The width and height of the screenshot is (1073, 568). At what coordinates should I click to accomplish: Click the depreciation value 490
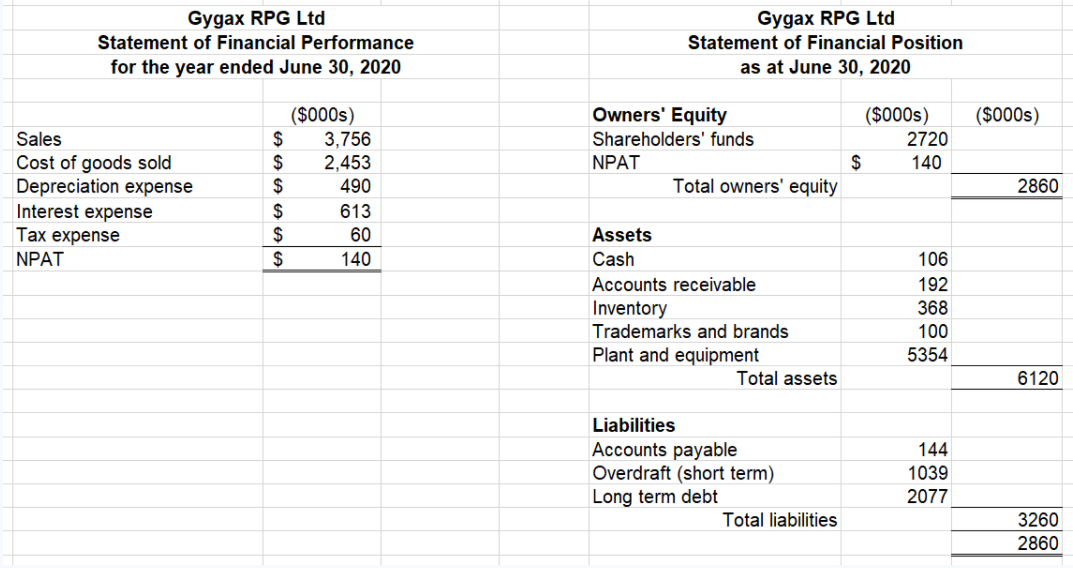356,186
